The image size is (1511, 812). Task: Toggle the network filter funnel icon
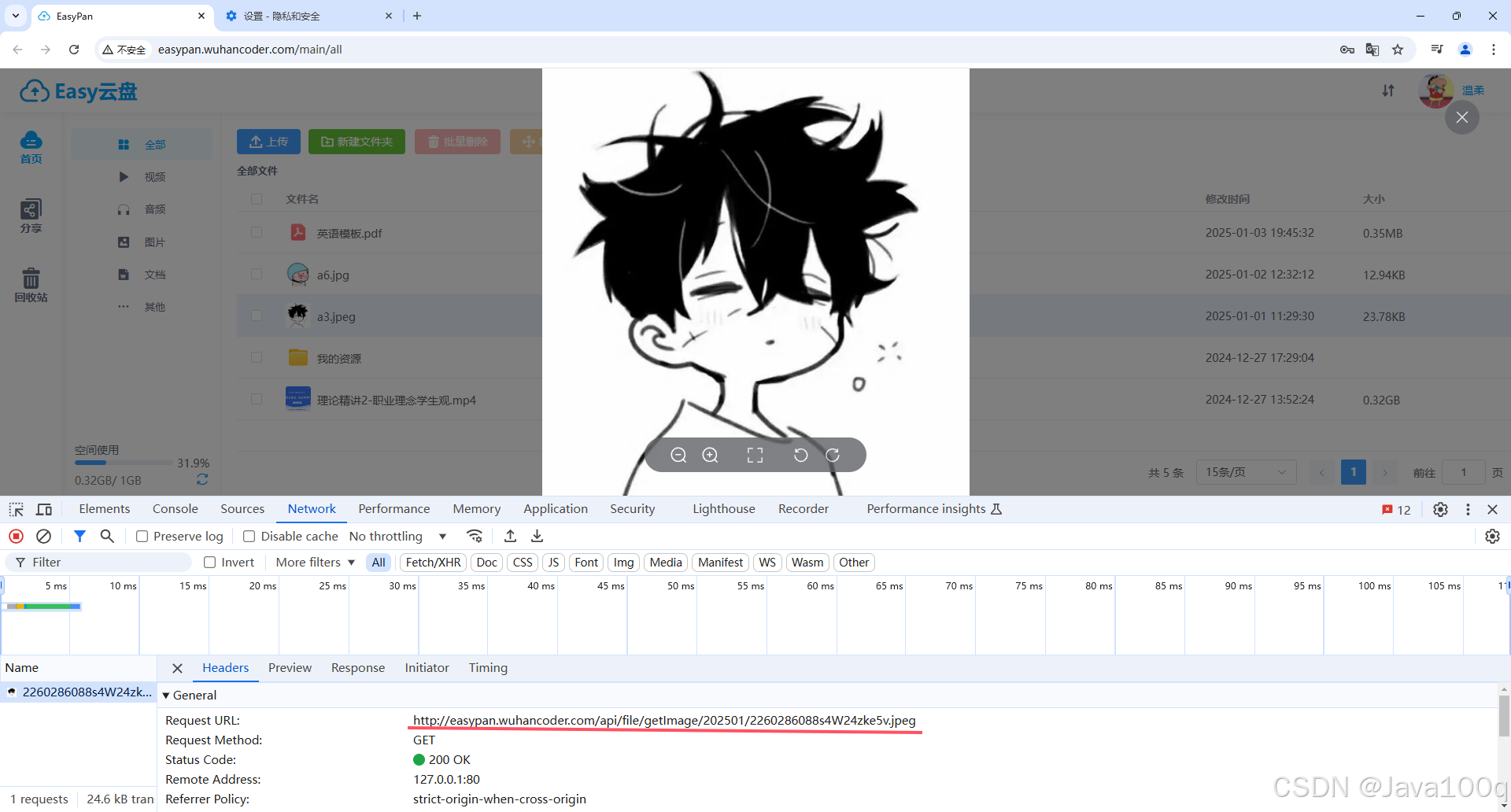79,536
